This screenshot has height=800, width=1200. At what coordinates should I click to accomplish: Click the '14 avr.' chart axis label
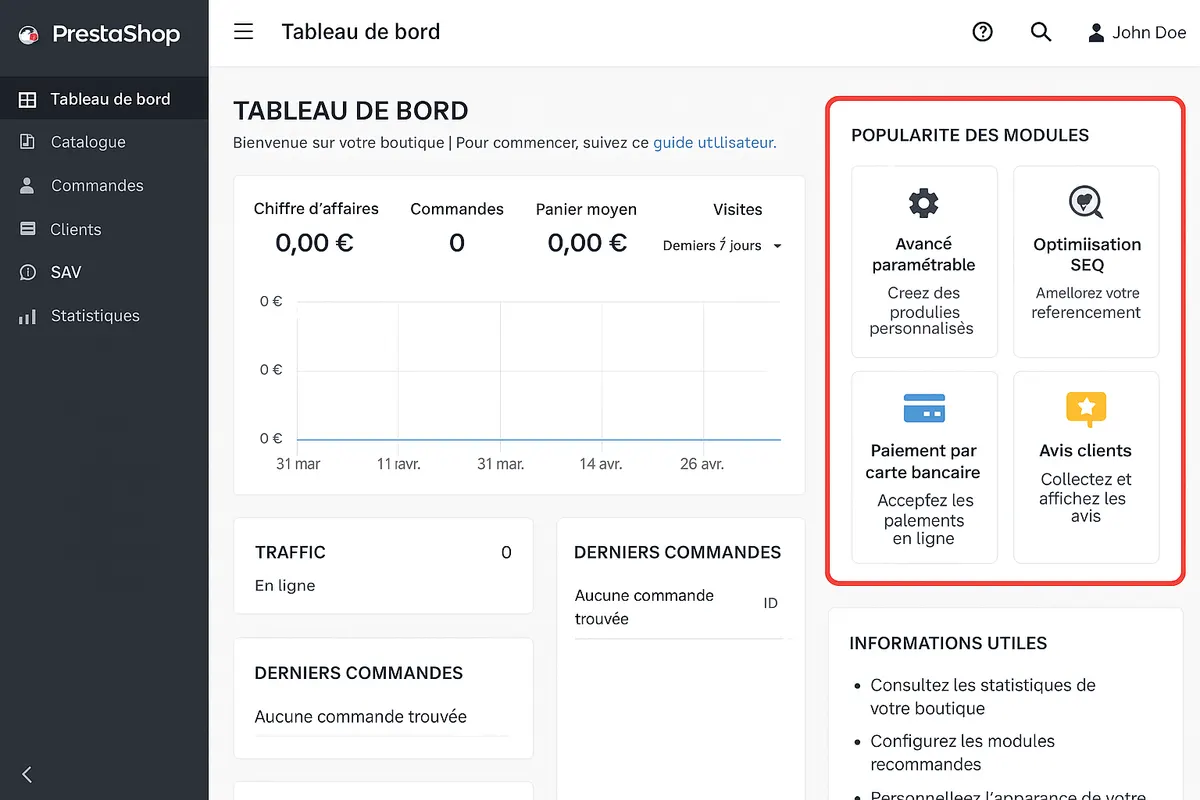[x=603, y=464]
